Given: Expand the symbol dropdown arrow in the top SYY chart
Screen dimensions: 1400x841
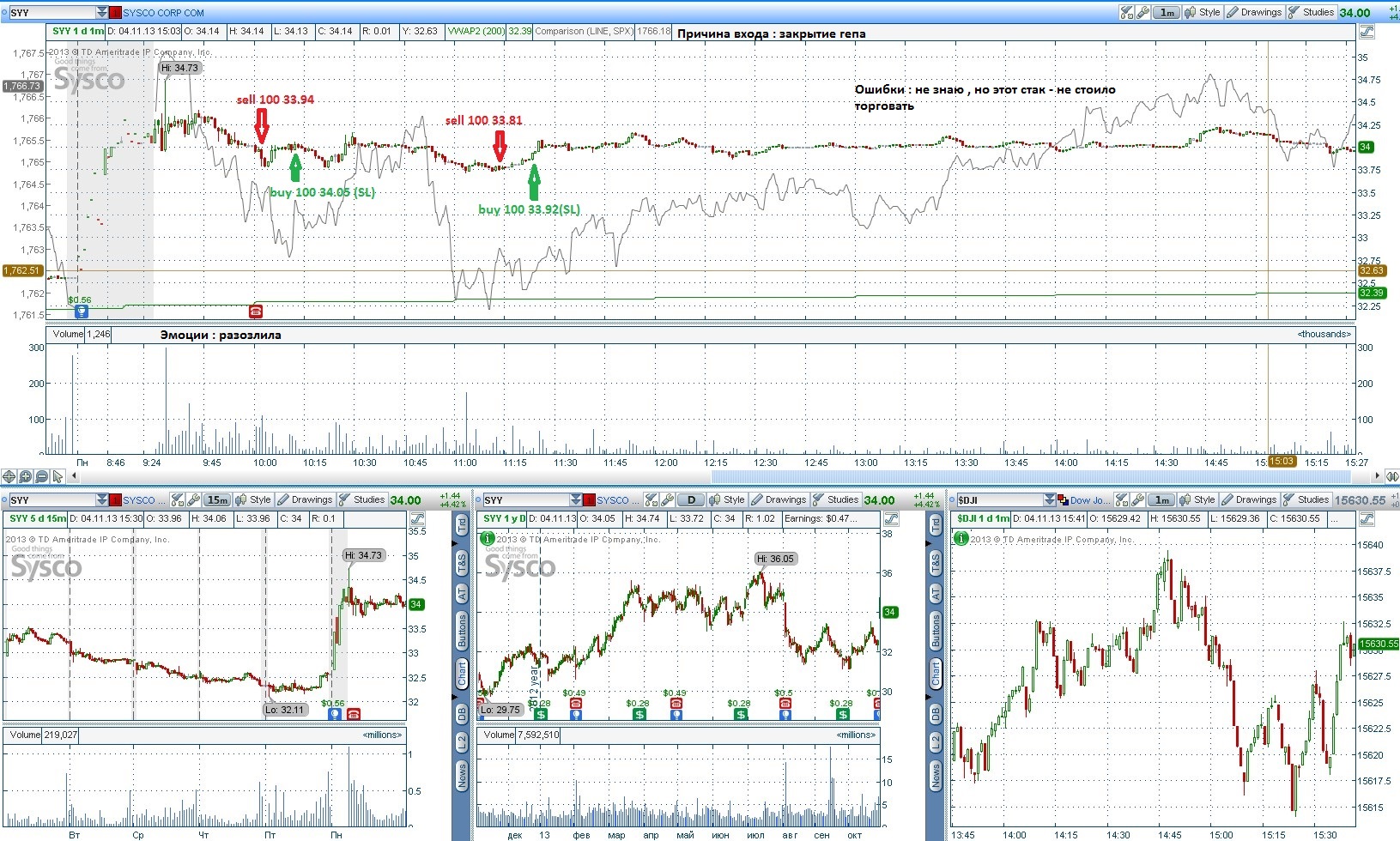Looking at the screenshot, I should coord(102,12).
